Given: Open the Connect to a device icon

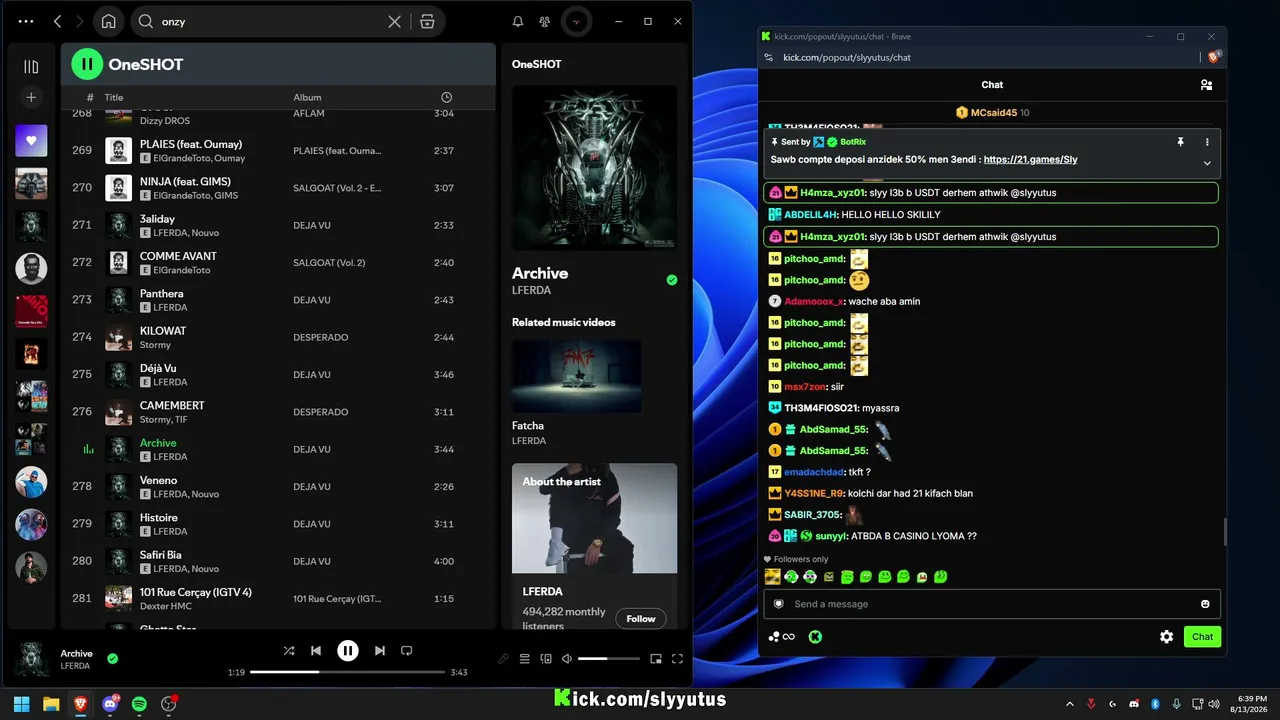Looking at the screenshot, I should pos(546,659).
